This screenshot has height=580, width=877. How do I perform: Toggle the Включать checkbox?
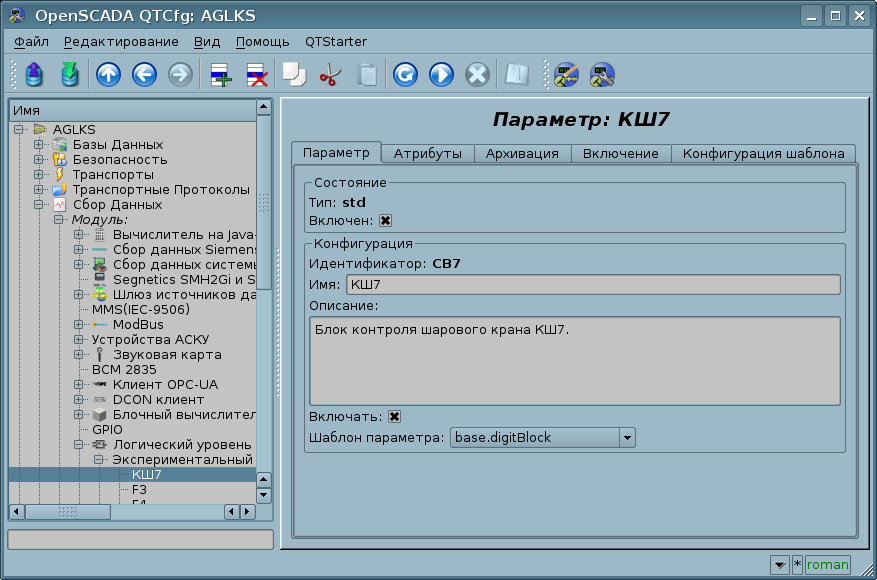pos(394,417)
